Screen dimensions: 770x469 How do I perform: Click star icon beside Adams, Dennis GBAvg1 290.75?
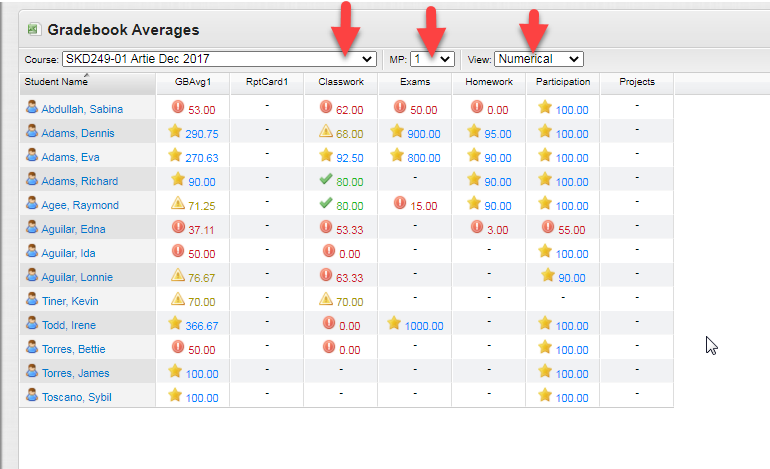[x=175, y=131]
